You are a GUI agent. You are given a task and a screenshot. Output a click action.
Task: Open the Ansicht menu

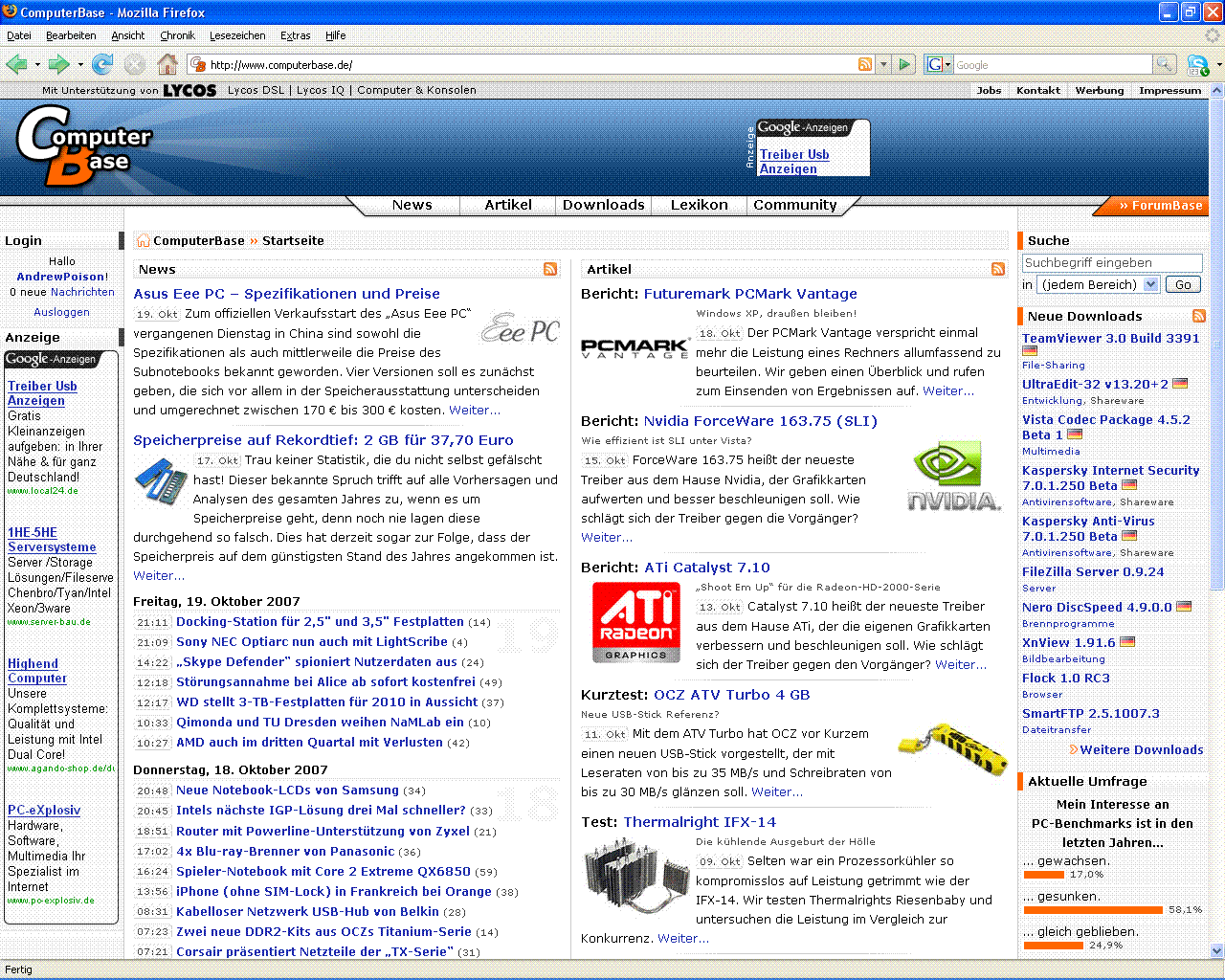pos(128,35)
